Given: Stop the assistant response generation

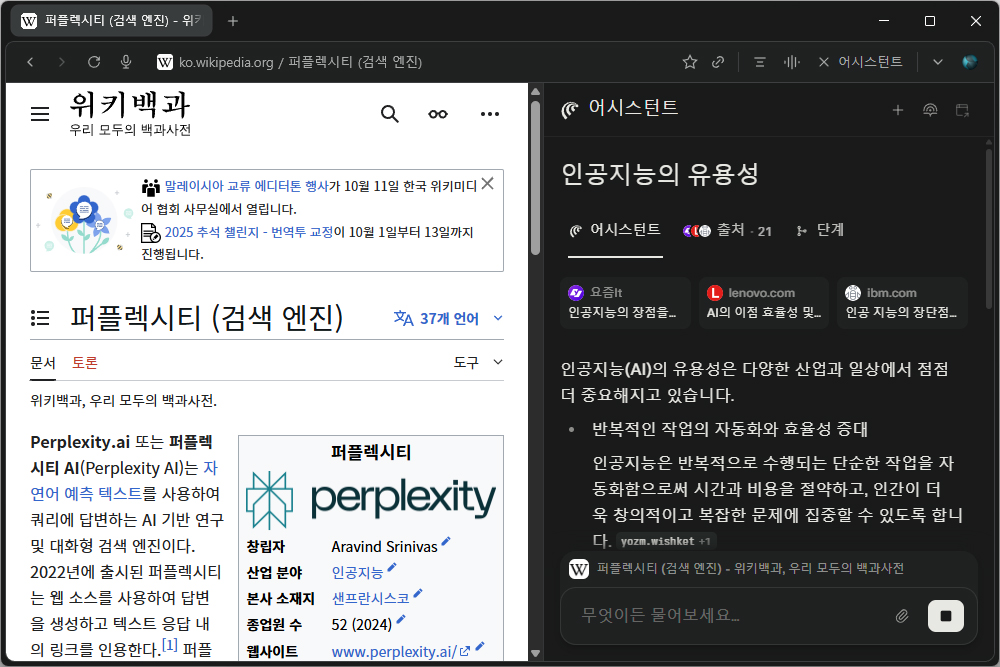Looking at the screenshot, I should (946, 616).
